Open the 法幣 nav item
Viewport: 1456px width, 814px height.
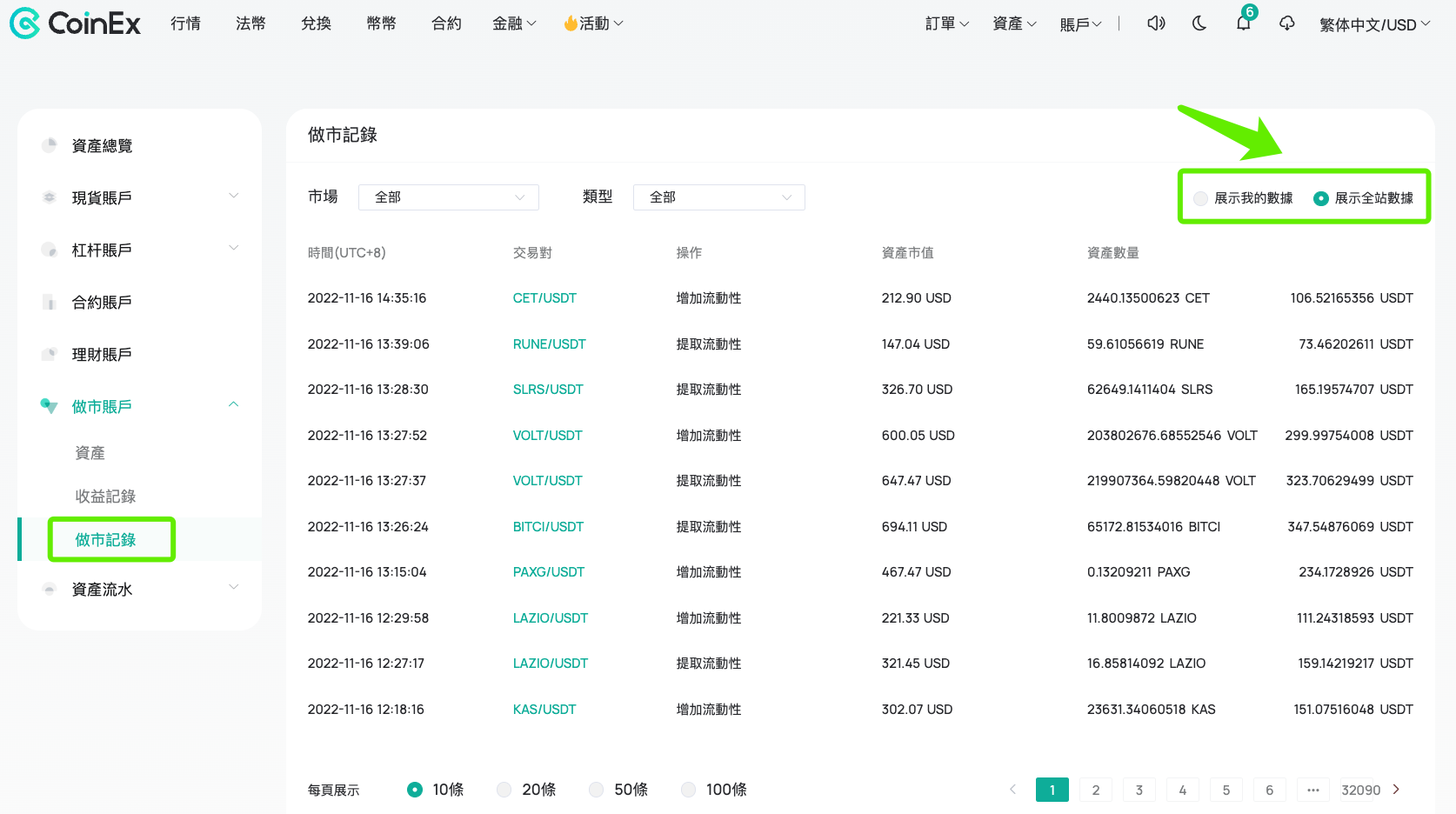(250, 23)
